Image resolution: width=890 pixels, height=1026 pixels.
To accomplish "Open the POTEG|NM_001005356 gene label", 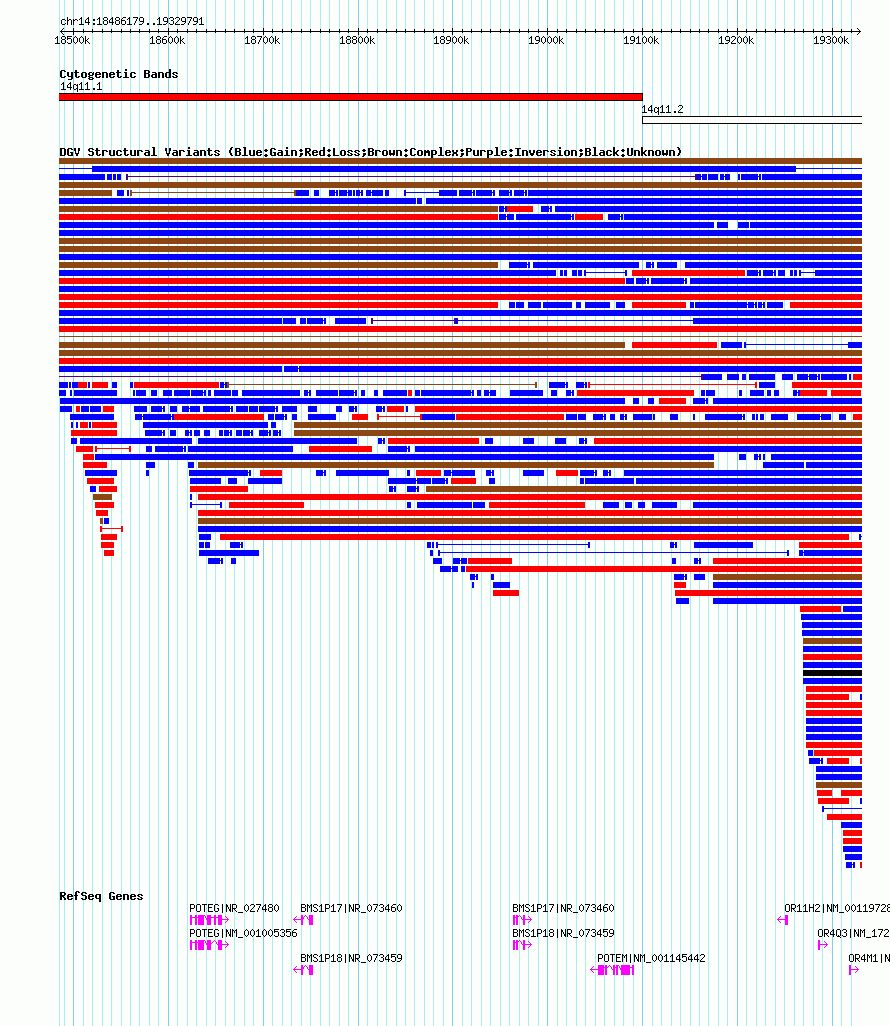I will pyautogui.click(x=243, y=933).
